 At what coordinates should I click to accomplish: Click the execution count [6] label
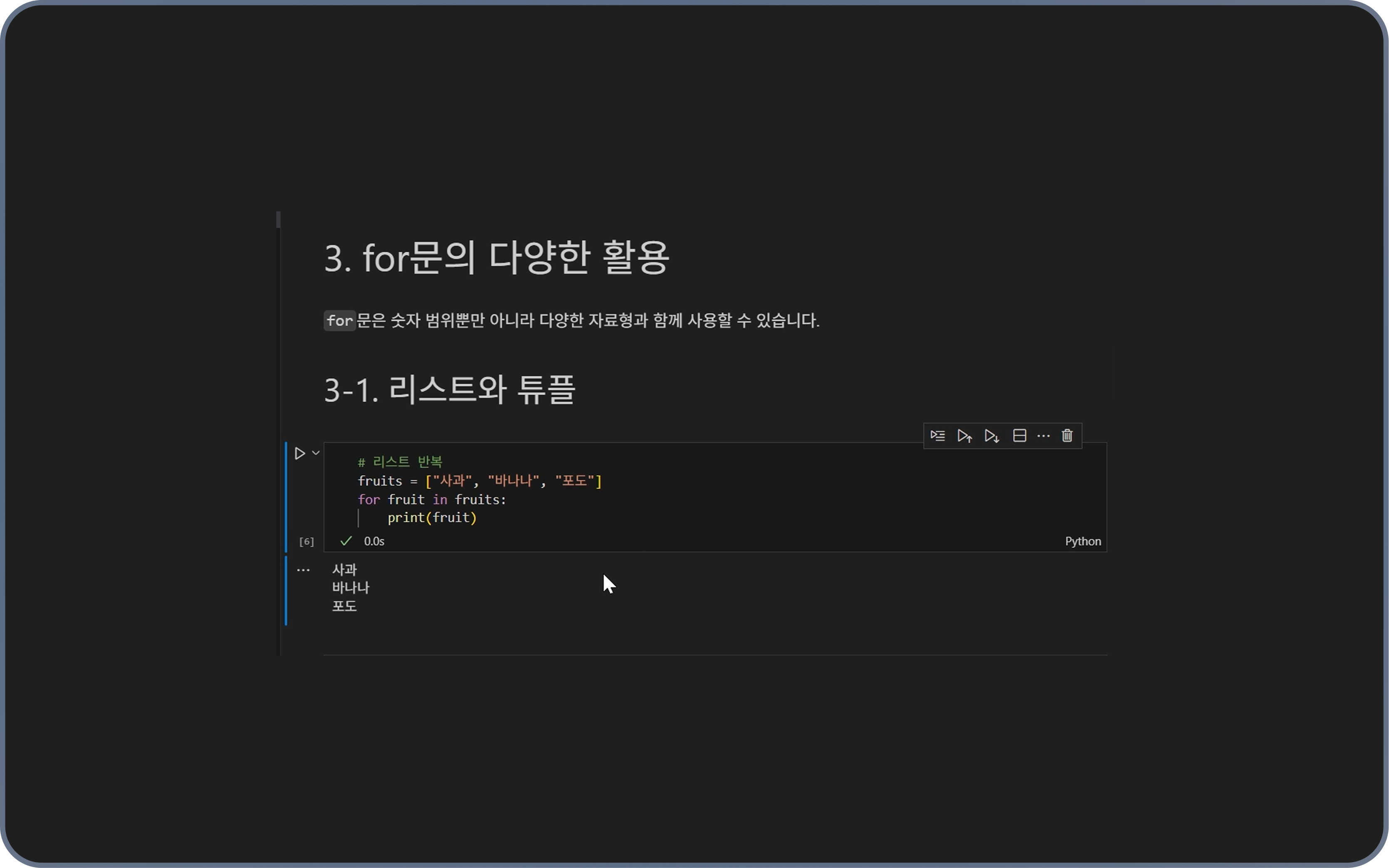(307, 541)
